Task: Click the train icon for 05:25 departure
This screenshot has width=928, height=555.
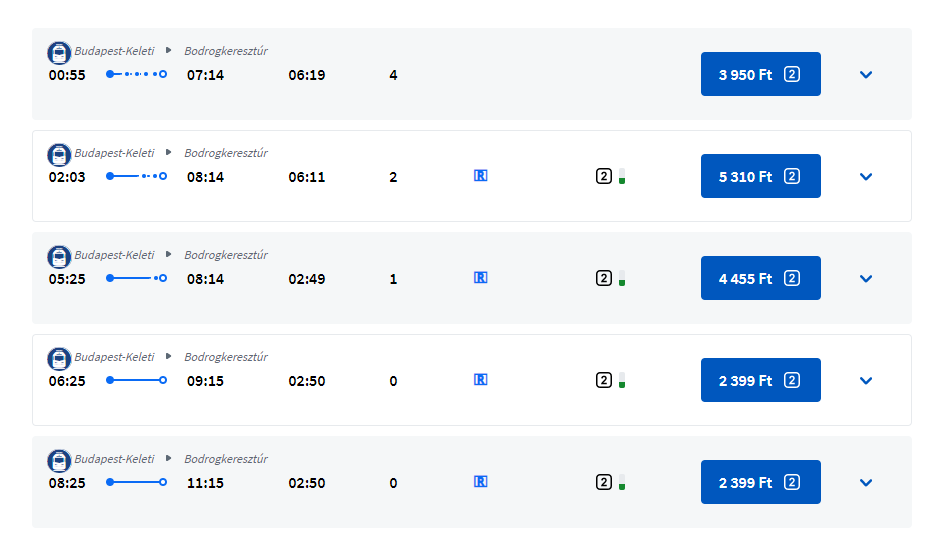Action: pos(59,257)
